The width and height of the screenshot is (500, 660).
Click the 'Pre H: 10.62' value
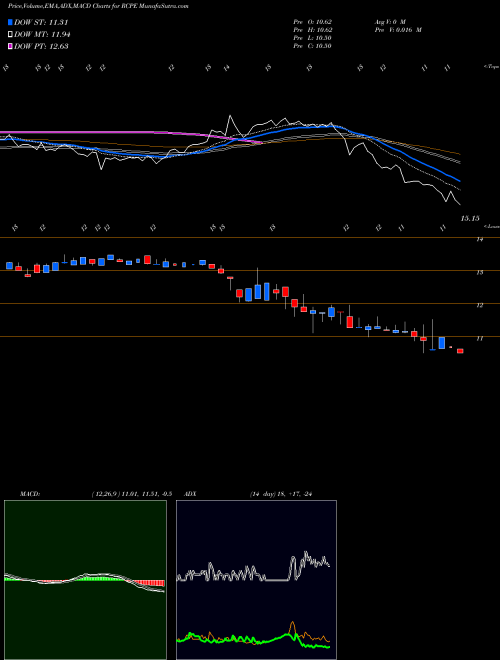pyautogui.click(x=312, y=30)
